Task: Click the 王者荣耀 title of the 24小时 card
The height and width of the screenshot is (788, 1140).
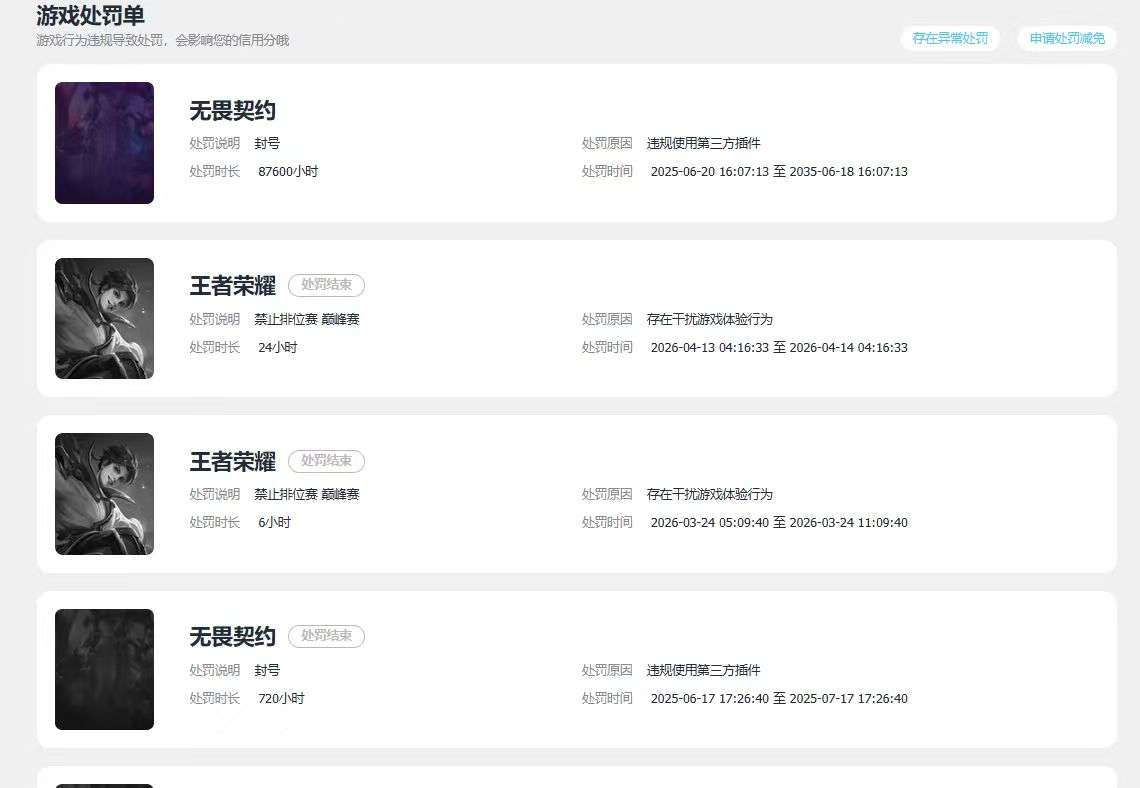Action: [233, 286]
